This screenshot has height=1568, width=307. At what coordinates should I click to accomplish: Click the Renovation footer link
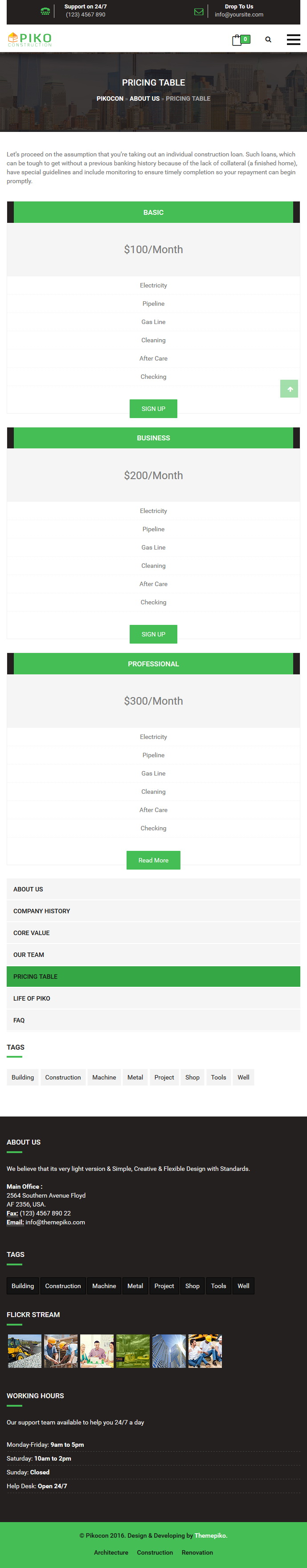coord(197,1553)
